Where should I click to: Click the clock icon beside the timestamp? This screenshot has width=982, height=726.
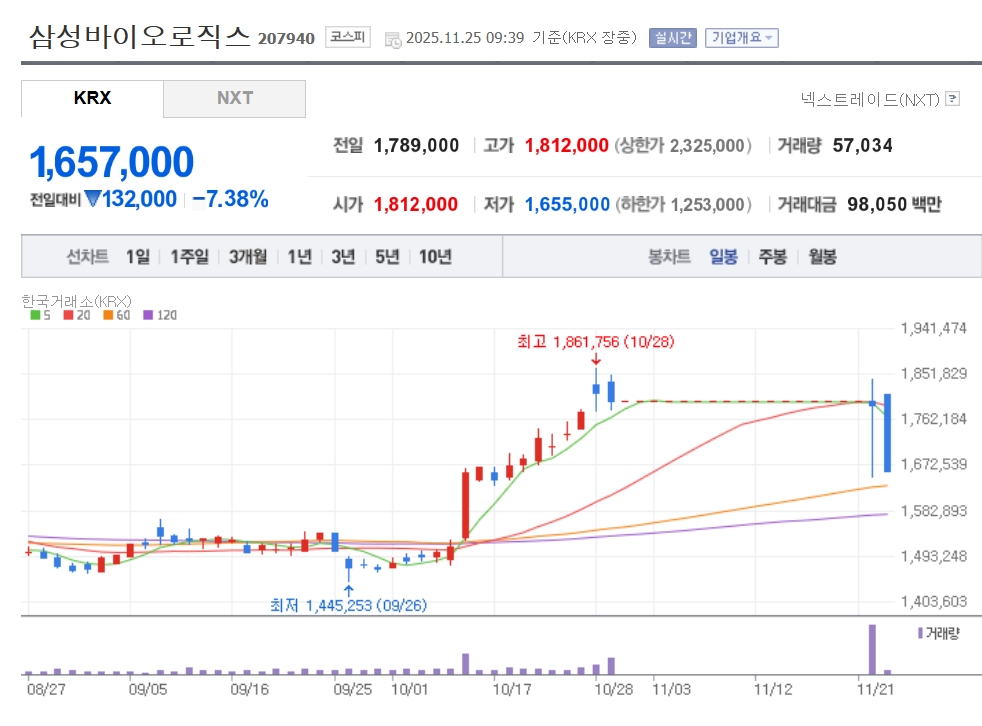(393, 39)
